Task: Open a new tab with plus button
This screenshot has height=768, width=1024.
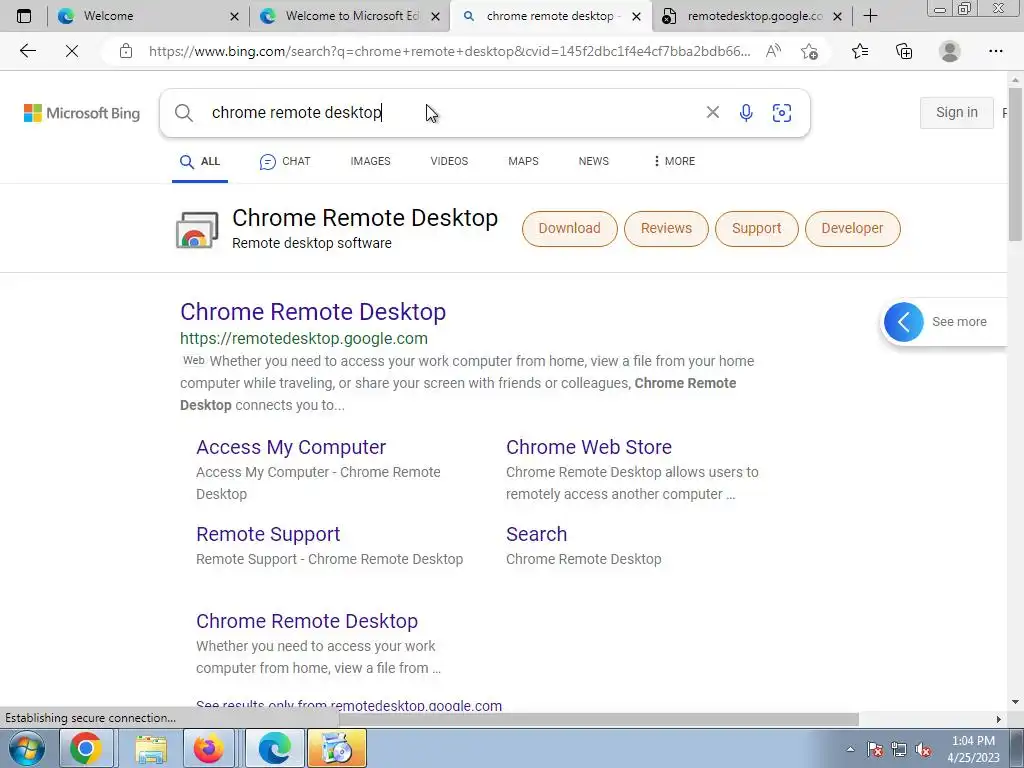Action: [870, 16]
